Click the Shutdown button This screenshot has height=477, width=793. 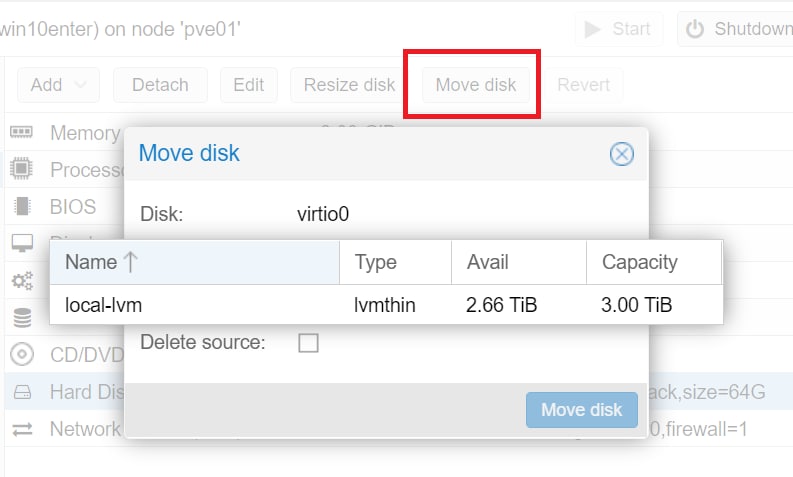[x=738, y=29]
